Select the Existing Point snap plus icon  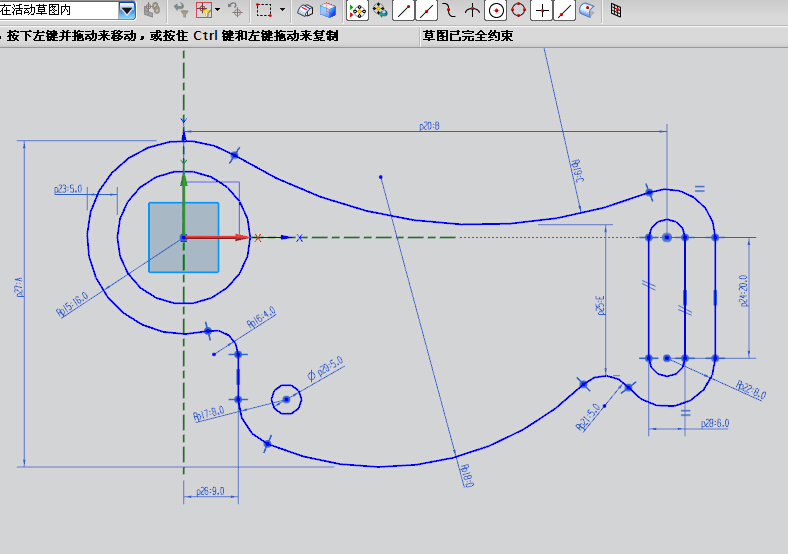point(542,11)
